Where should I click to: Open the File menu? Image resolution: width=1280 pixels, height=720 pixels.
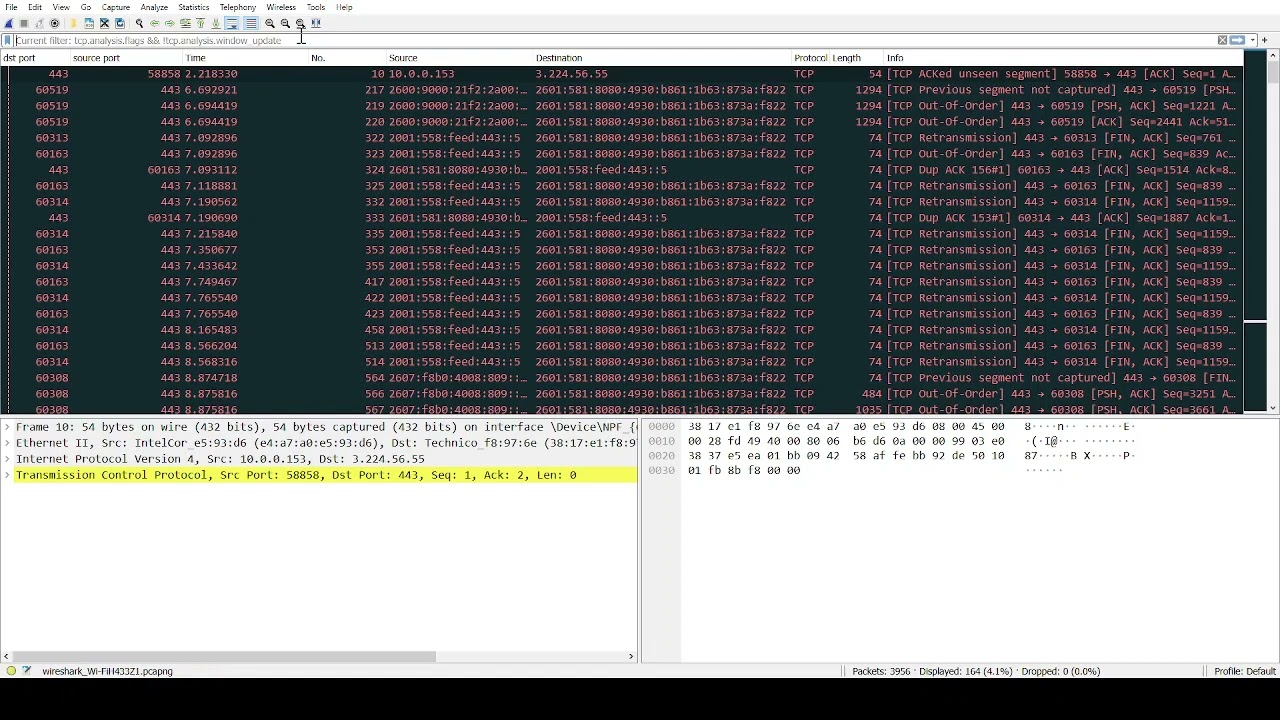pos(11,7)
